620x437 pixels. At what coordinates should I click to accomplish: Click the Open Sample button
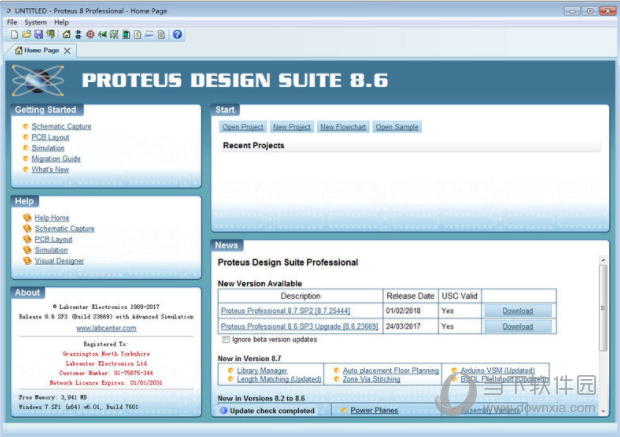coord(397,127)
